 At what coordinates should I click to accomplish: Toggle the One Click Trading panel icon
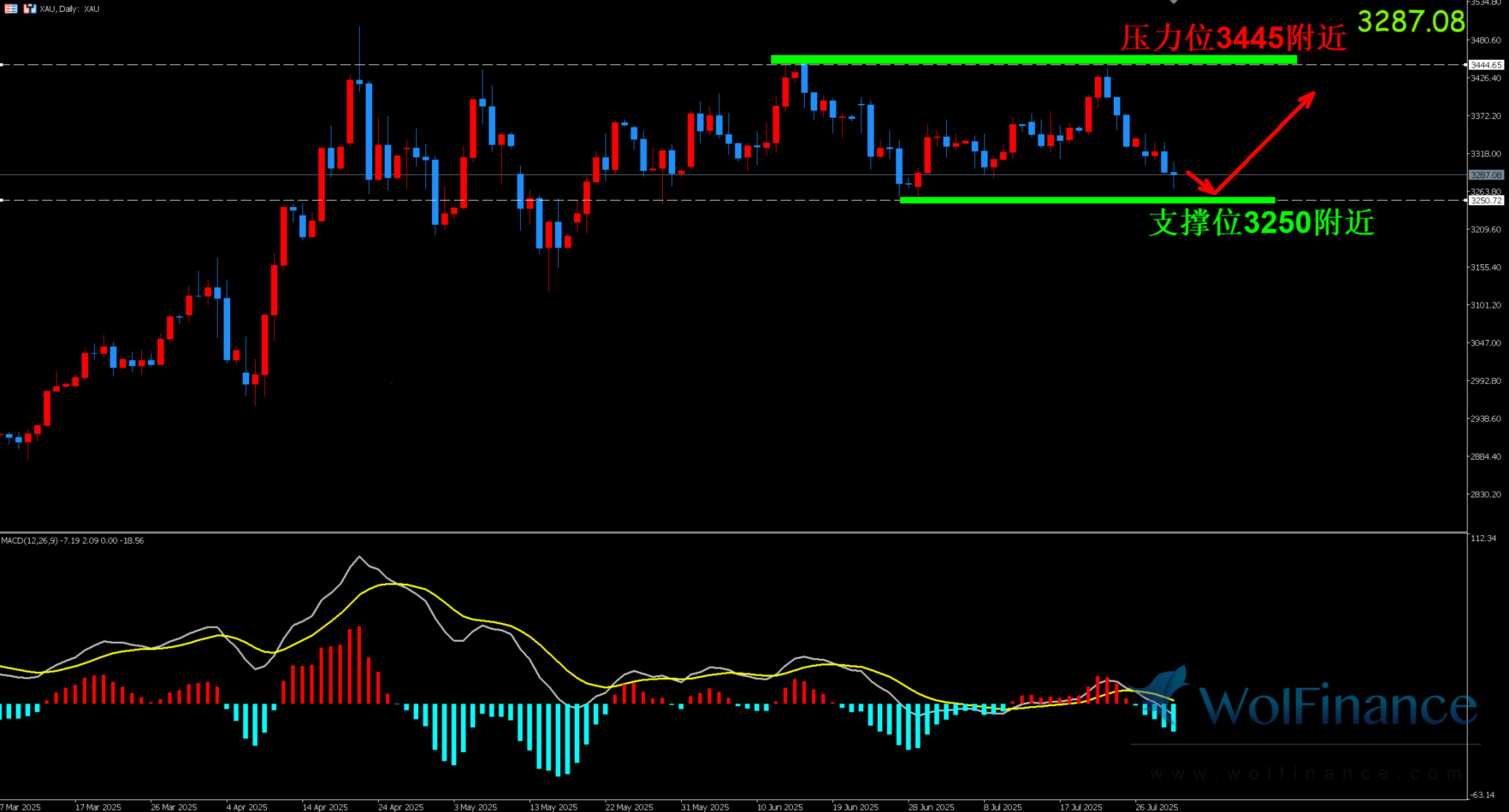pyautogui.click(x=30, y=9)
